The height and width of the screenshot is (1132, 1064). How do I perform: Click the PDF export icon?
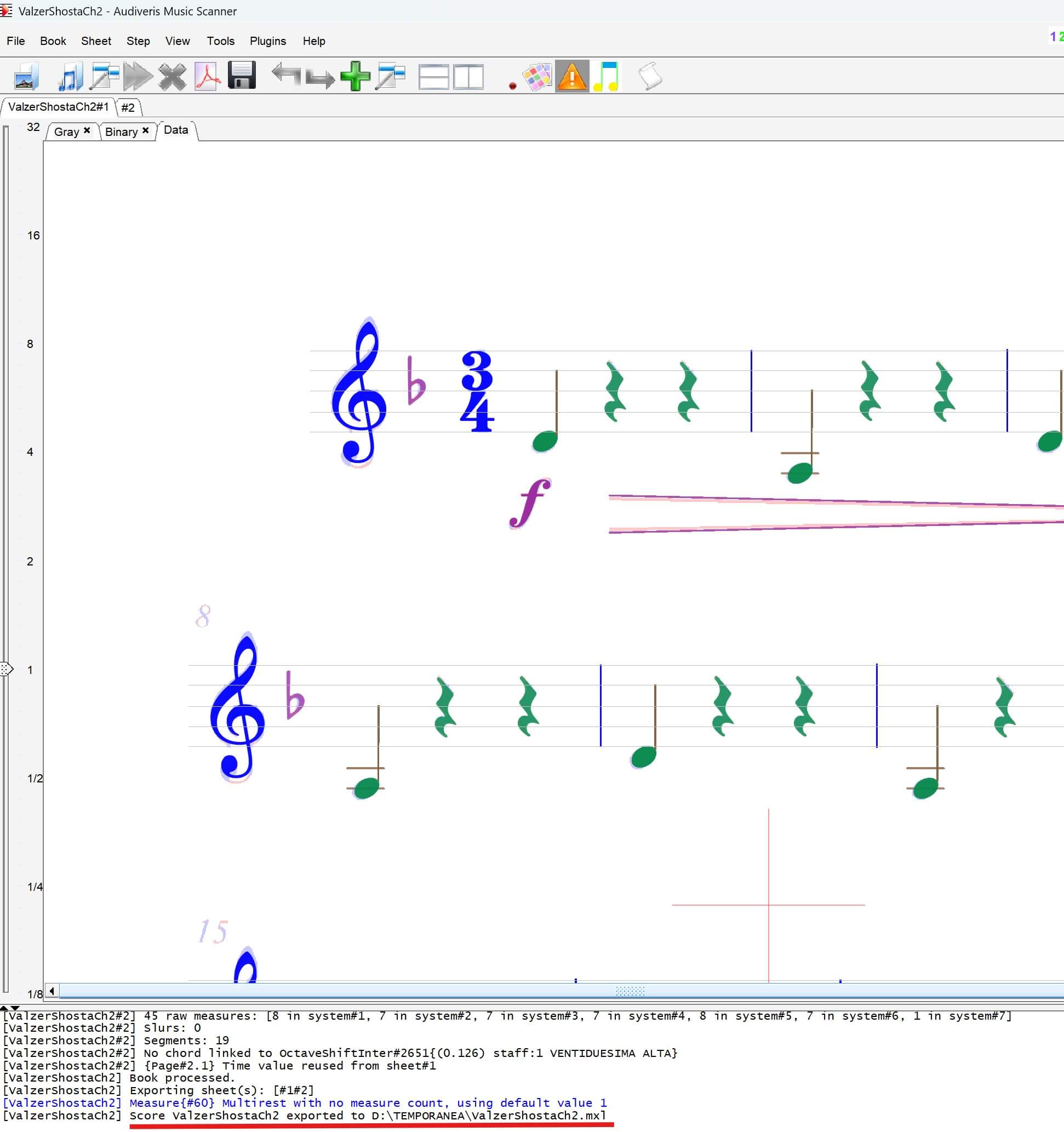pos(207,77)
